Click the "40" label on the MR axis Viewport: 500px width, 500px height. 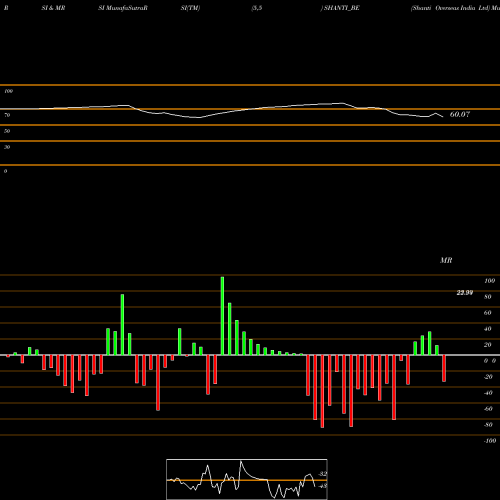[x=488, y=329]
